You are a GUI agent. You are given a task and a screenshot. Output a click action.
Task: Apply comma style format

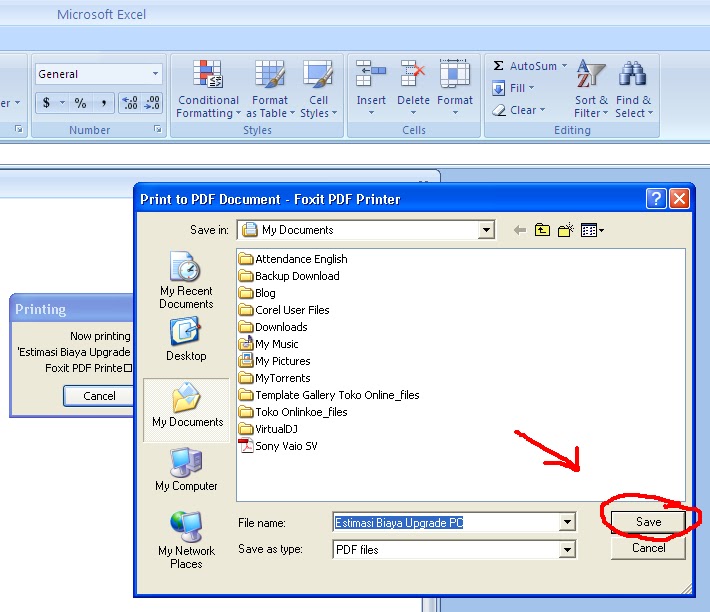[x=104, y=103]
